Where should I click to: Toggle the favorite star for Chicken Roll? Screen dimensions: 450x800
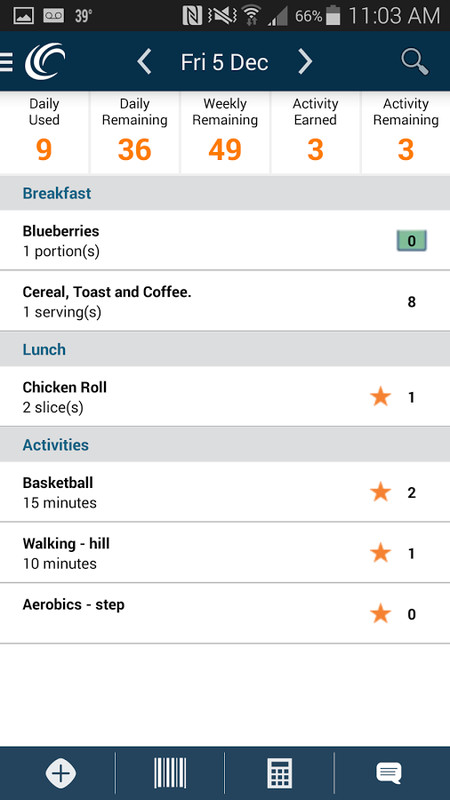[381, 396]
